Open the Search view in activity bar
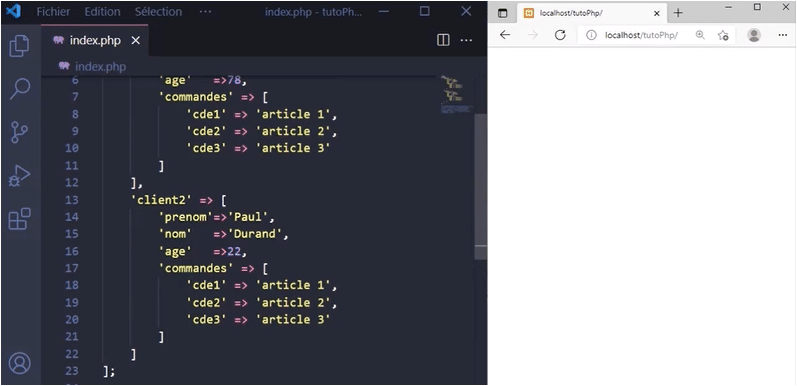797x386 pixels. (x=19, y=89)
